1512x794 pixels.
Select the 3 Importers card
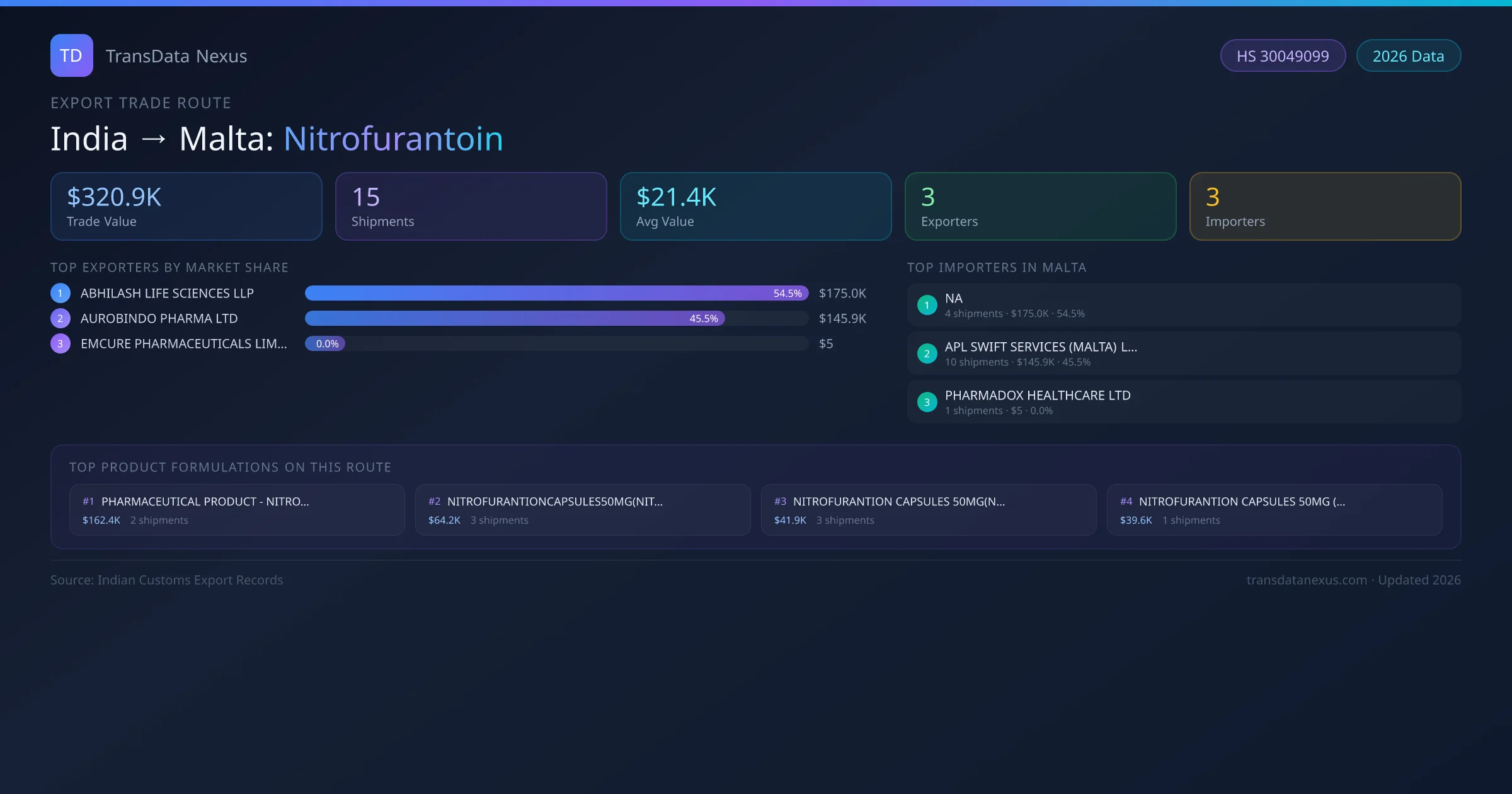(x=1325, y=207)
